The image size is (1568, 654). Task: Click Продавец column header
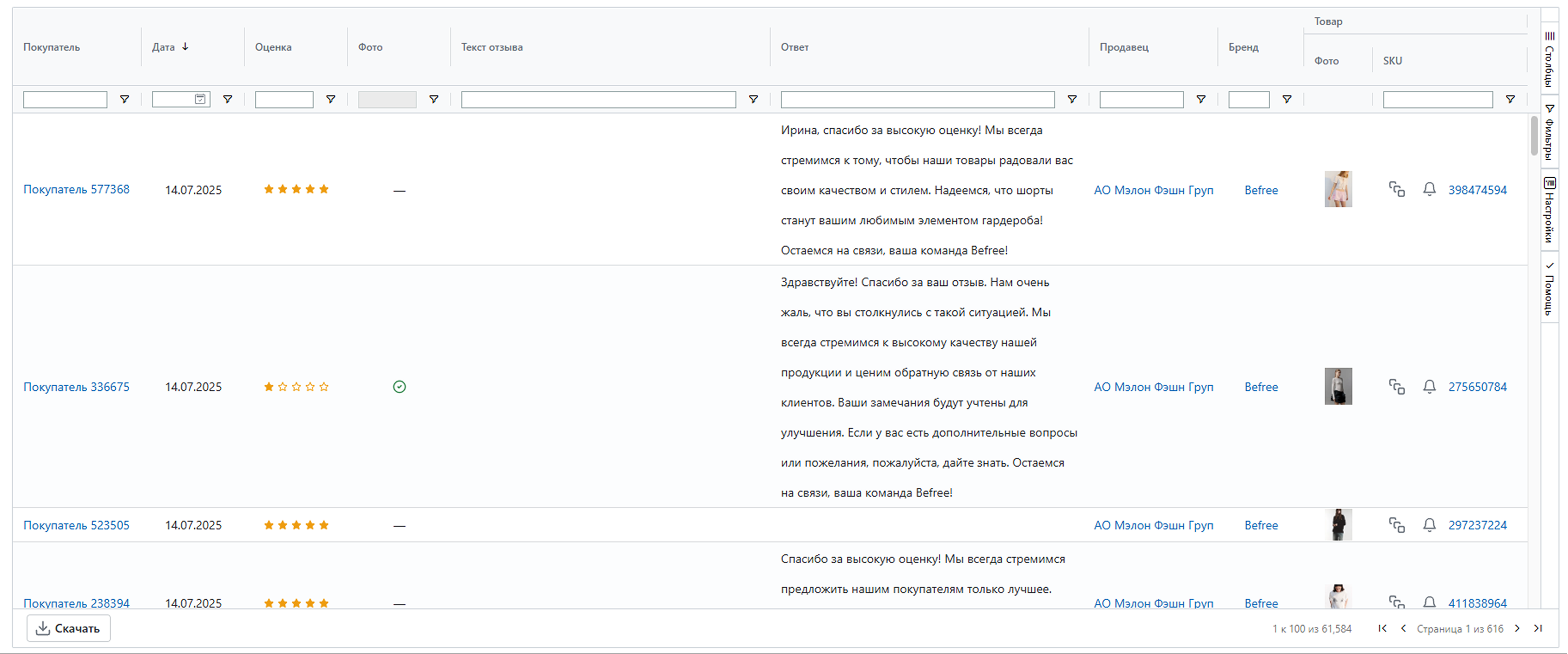[1124, 47]
